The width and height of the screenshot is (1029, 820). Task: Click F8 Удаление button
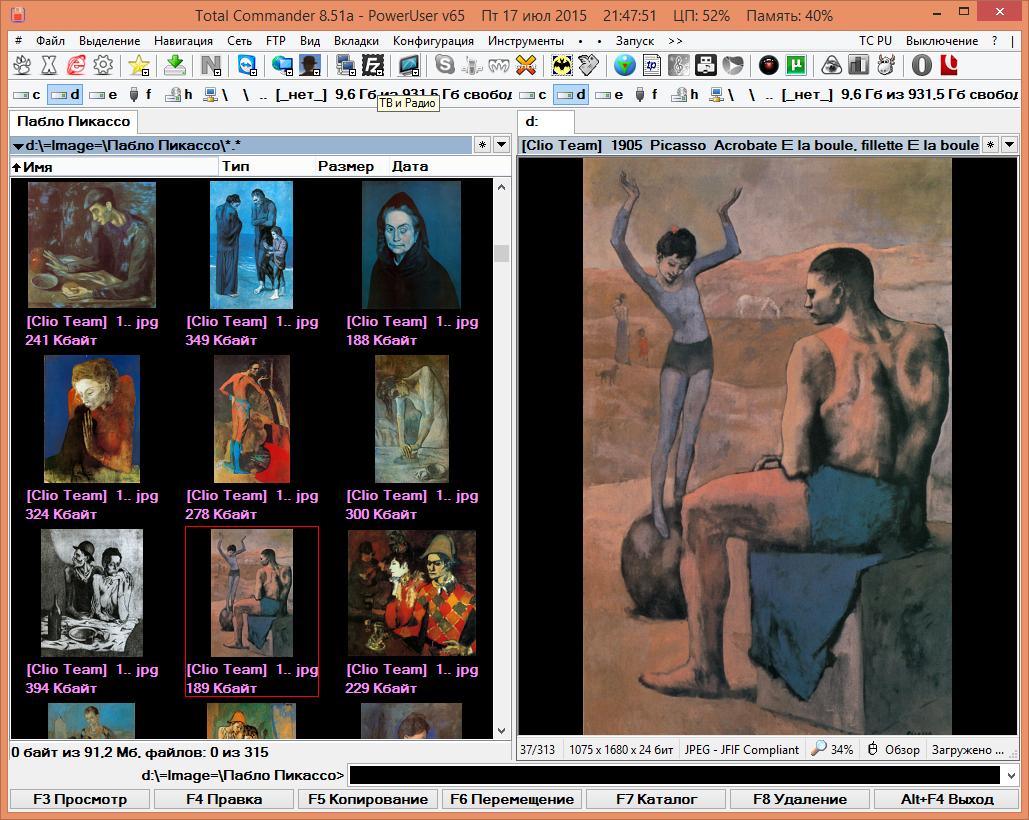point(800,799)
